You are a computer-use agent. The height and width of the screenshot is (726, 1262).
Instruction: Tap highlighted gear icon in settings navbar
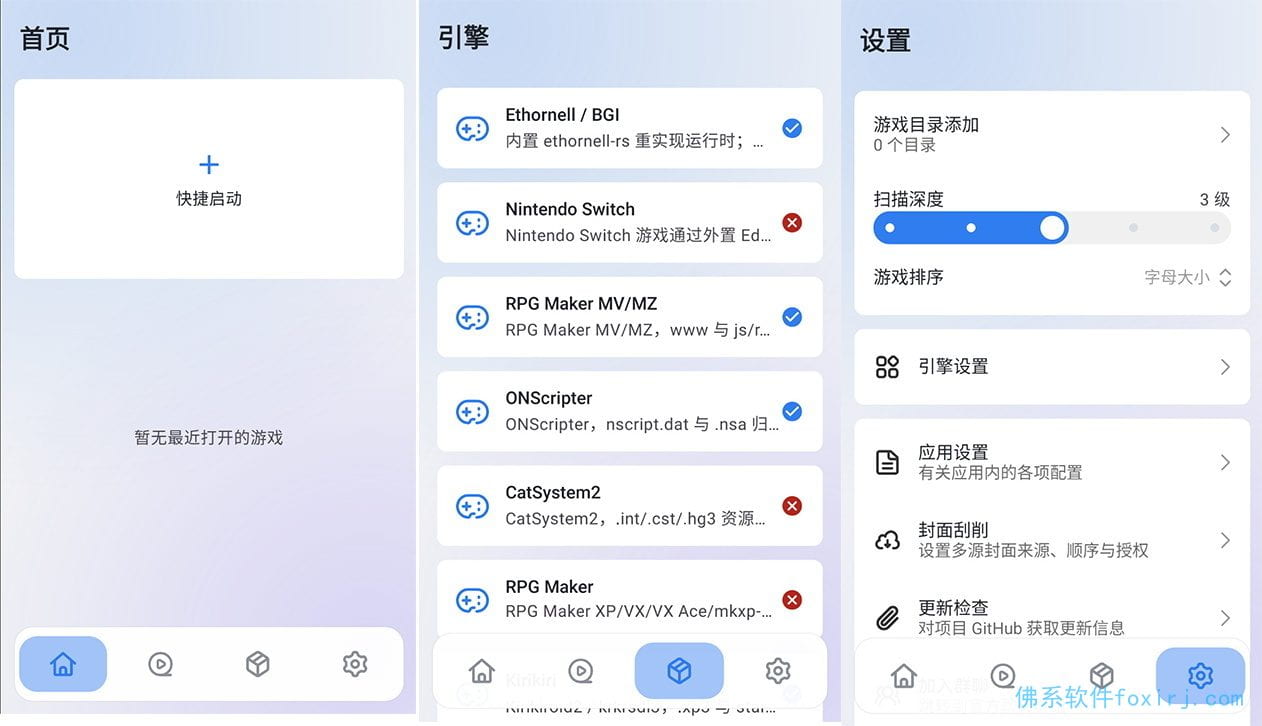1201,676
